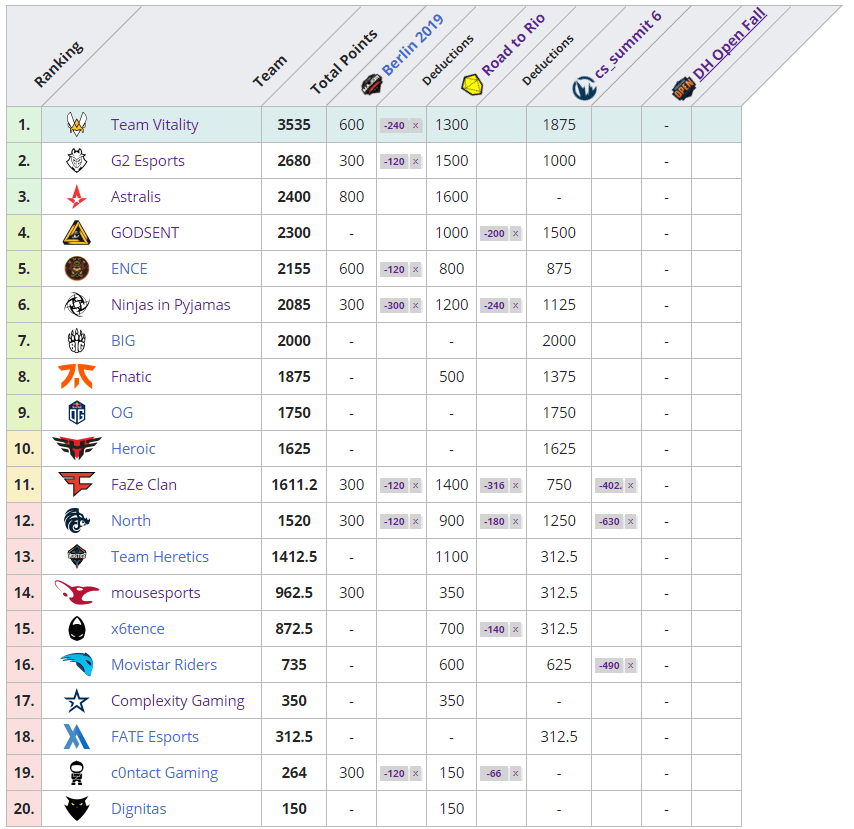854x829 pixels.
Task: Click the Team Vitality logo icon
Action: [77, 125]
